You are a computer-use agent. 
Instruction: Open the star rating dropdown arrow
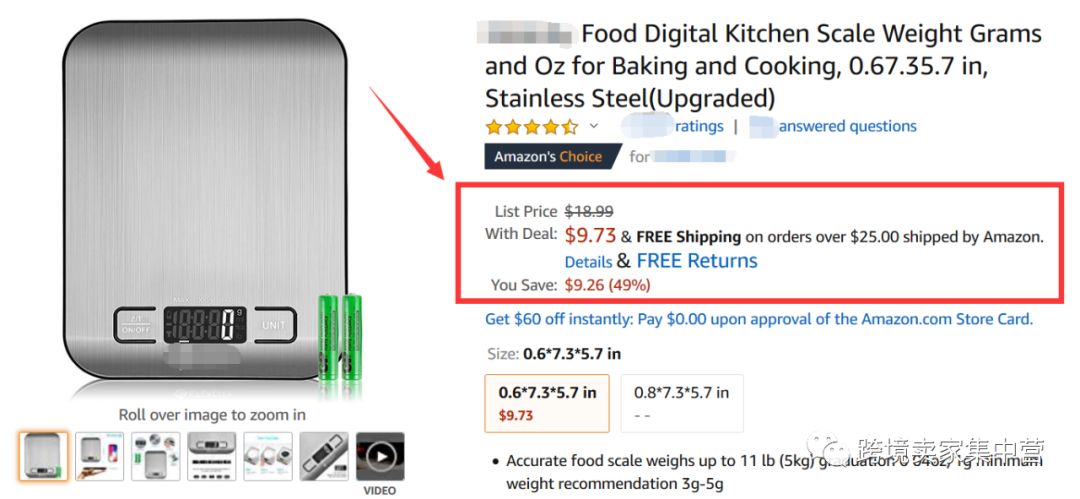(593, 126)
